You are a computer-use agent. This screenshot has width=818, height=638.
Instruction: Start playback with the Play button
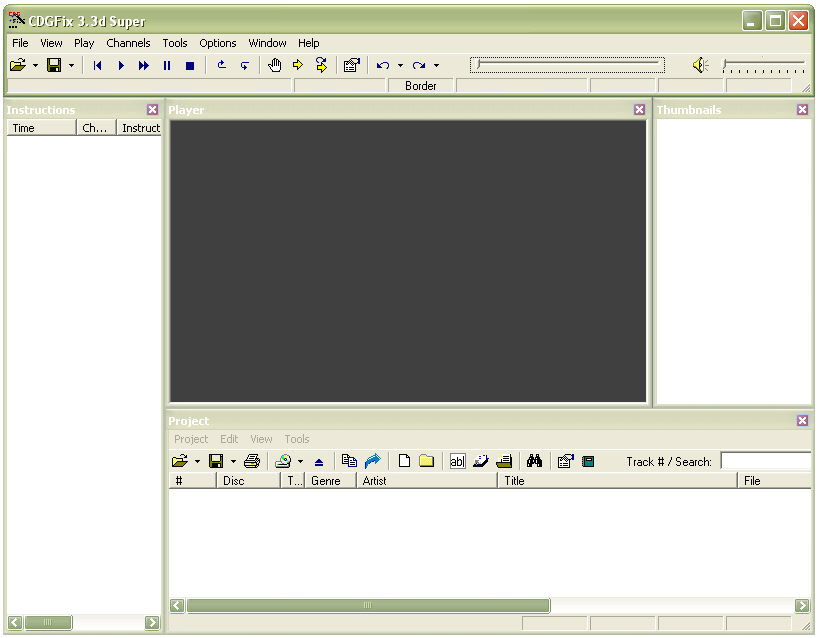pyautogui.click(x=121, y=65)
